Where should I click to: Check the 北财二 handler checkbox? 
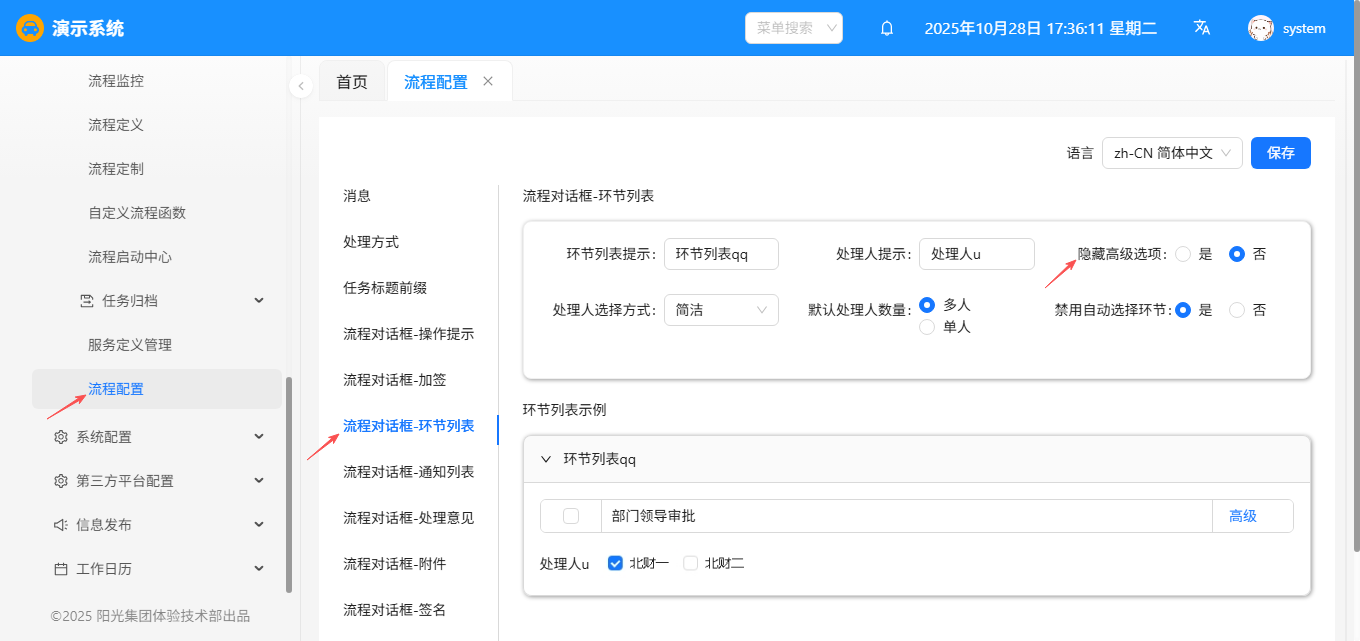click(x=690, y=563)
